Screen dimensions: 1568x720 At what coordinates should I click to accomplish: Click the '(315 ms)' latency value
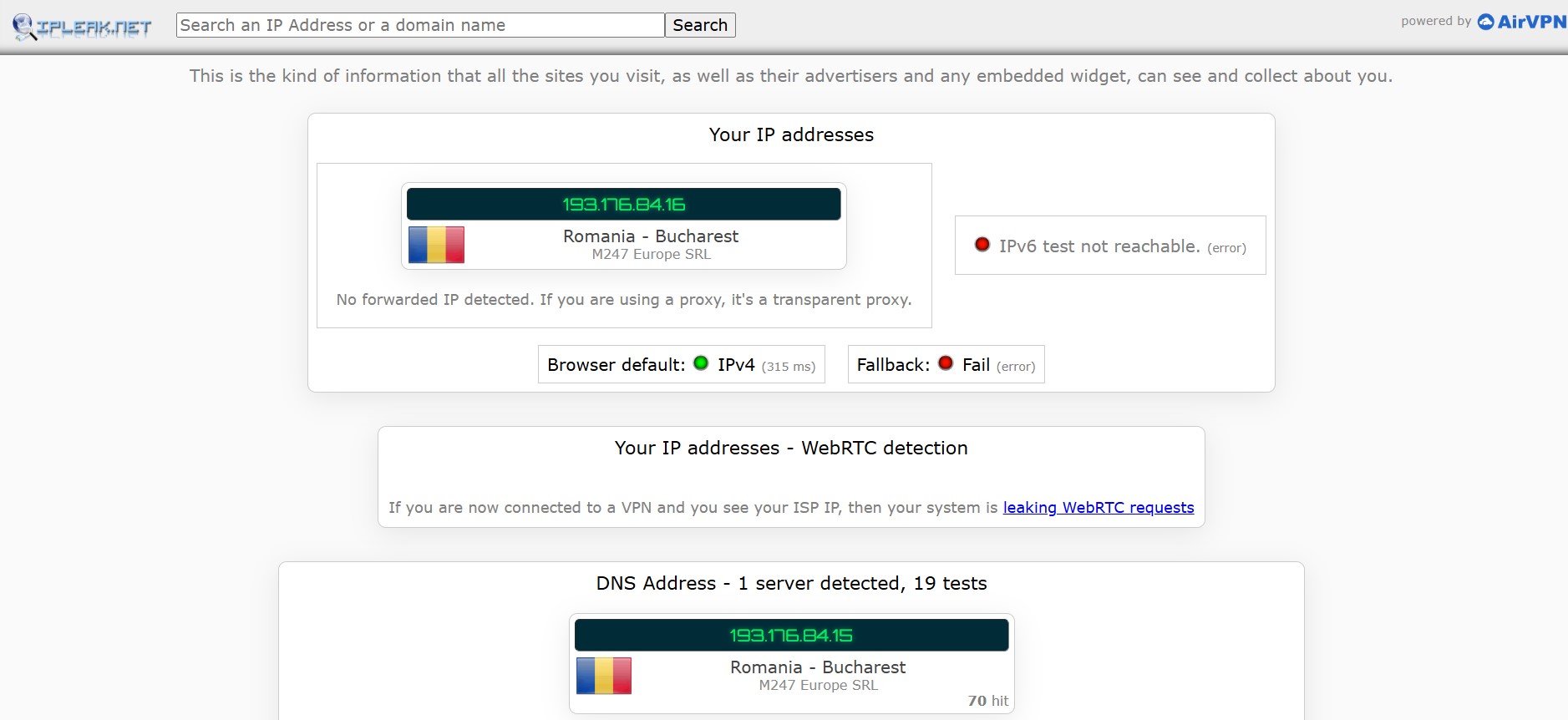click(x=789, y=367)
